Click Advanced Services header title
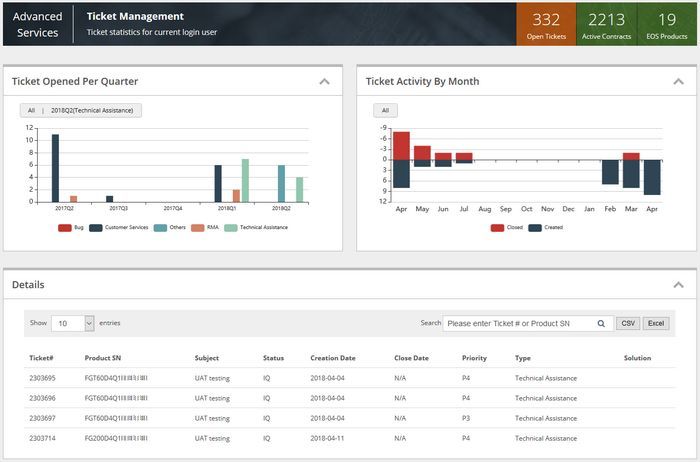700x462 pixels. (38, 25)
